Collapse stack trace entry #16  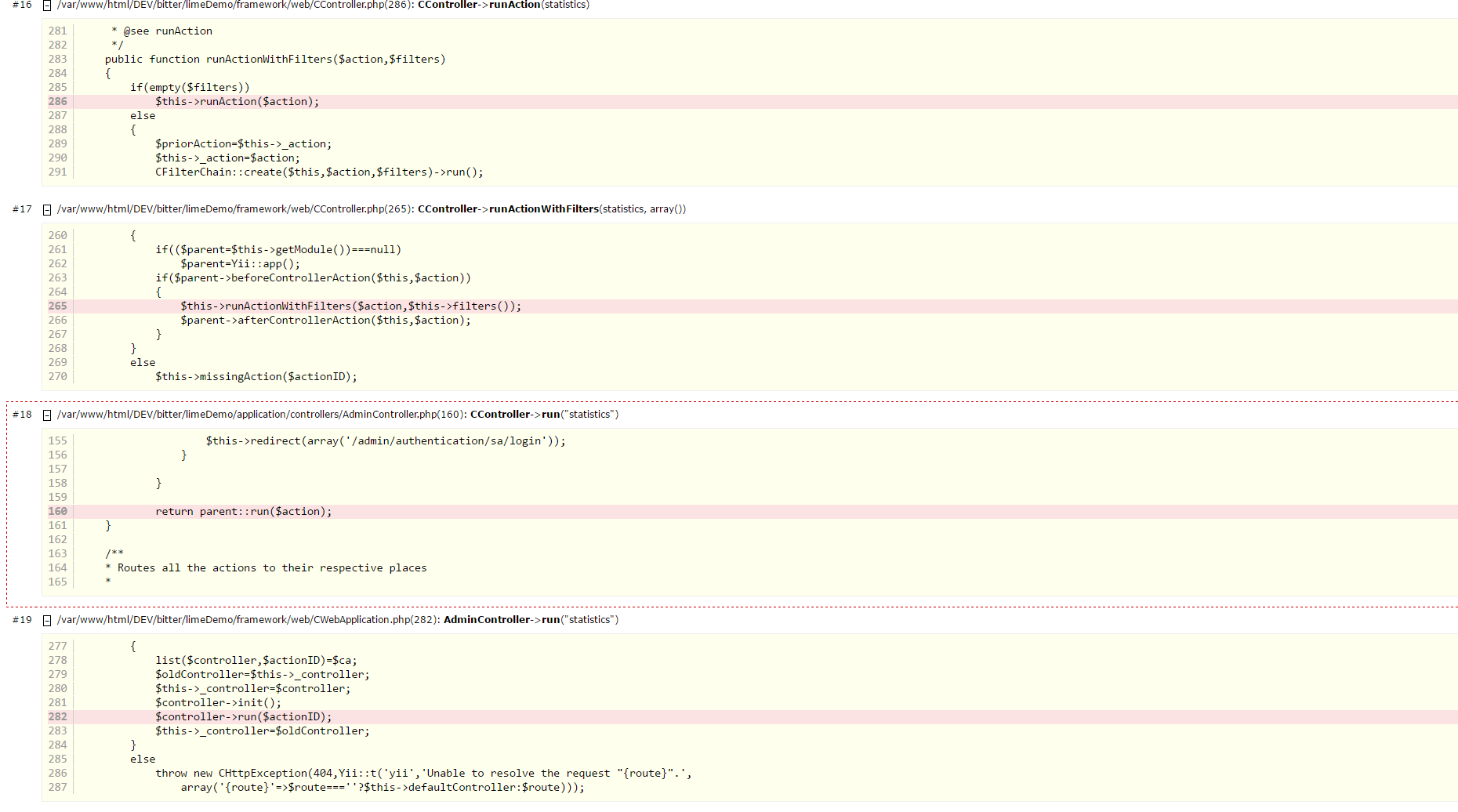pos(47,5)
